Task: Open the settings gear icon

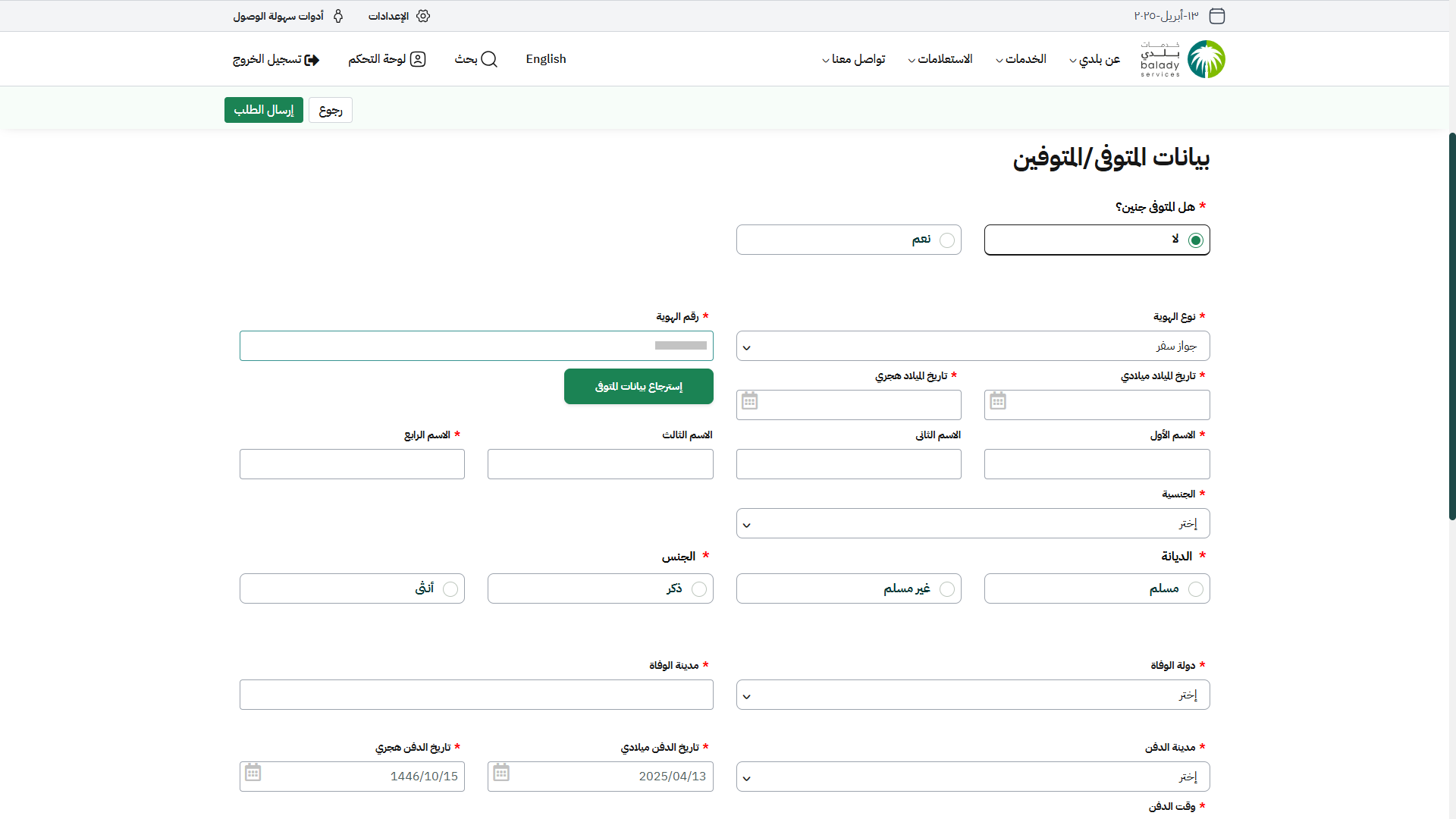Action: coord(423,16)
